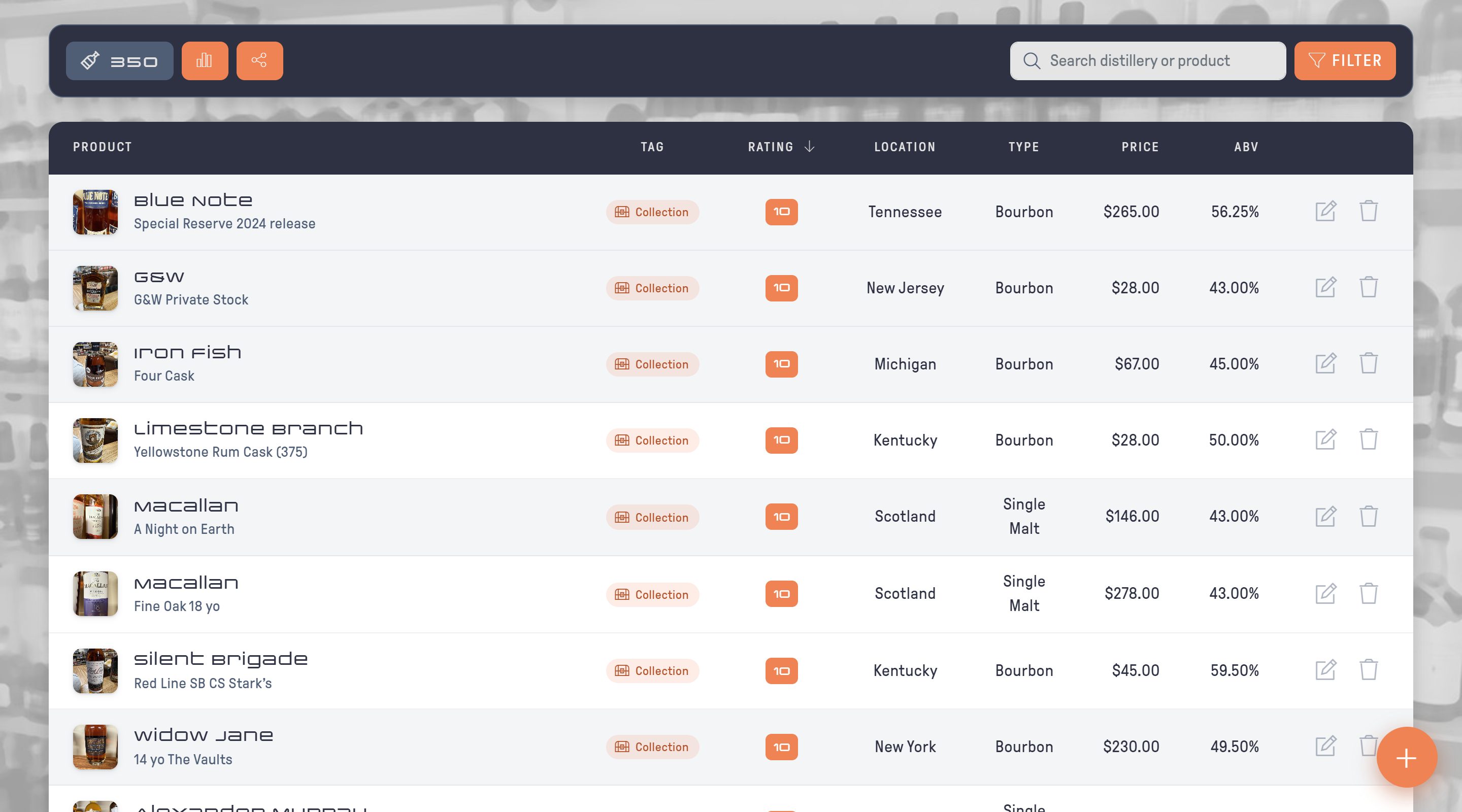Sort by the ABV column header
1462x812 pixels.
pyautogui.click(x=1246, y=147)
